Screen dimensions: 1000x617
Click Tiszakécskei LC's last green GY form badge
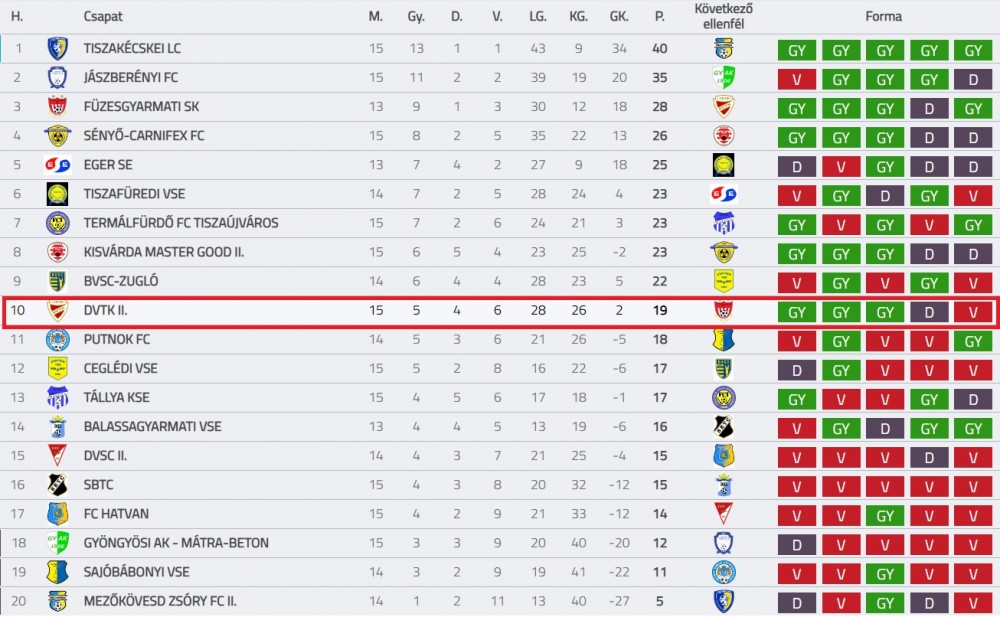[x=973, y=50]
